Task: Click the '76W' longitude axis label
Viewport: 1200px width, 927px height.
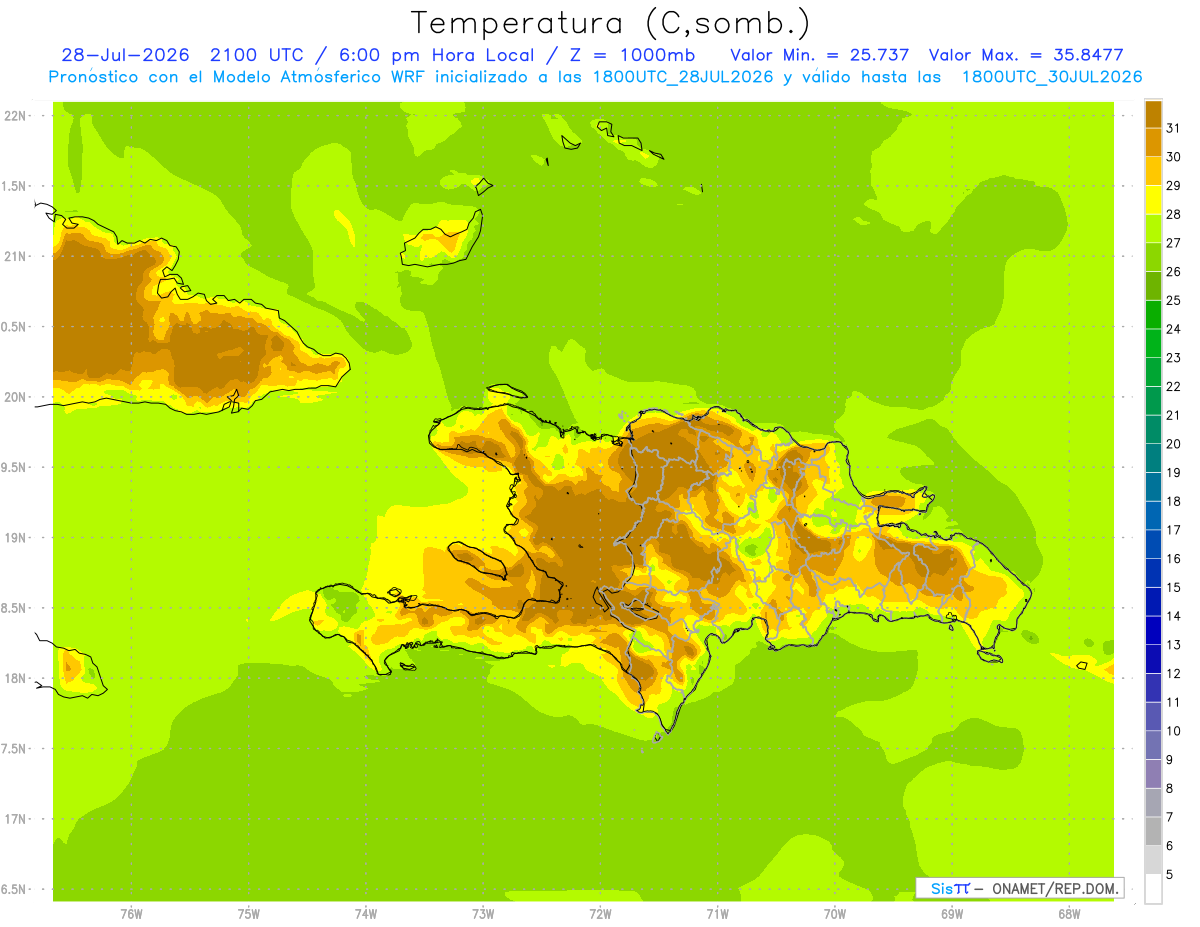Action: [x=131, y=914]
